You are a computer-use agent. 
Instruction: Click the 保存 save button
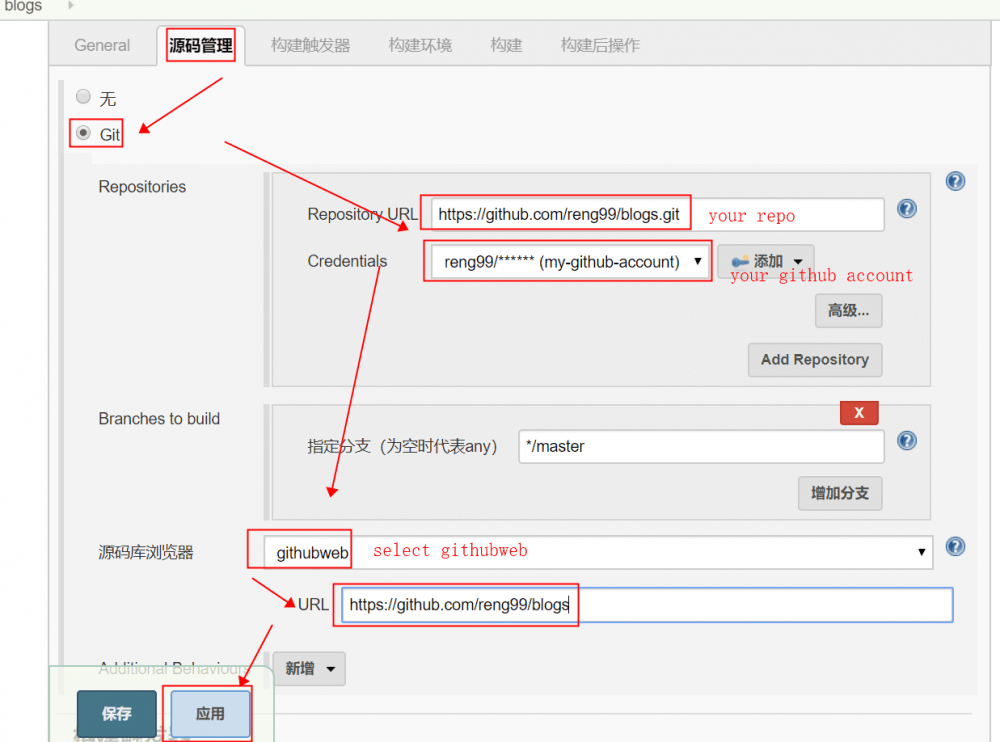(x=115, y=712)
